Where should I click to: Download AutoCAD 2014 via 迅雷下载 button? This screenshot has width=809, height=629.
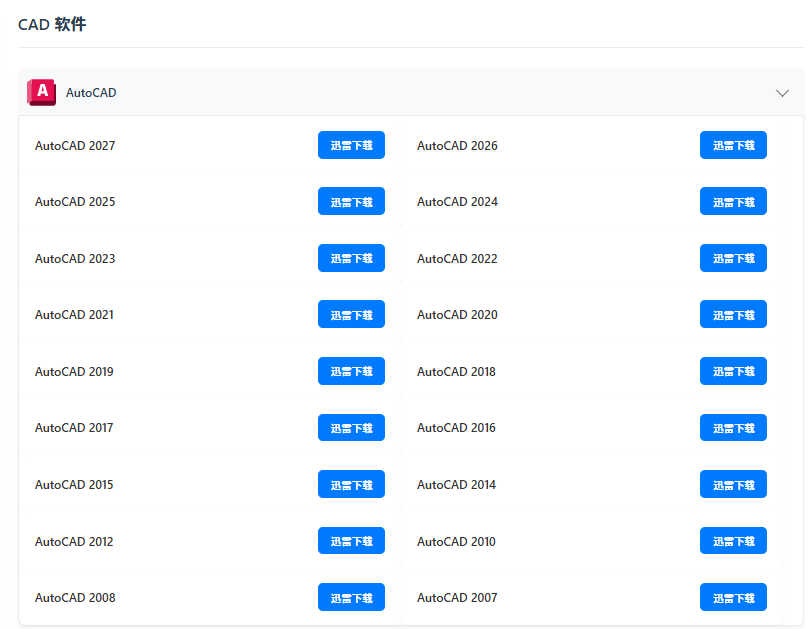click(733, 484)
